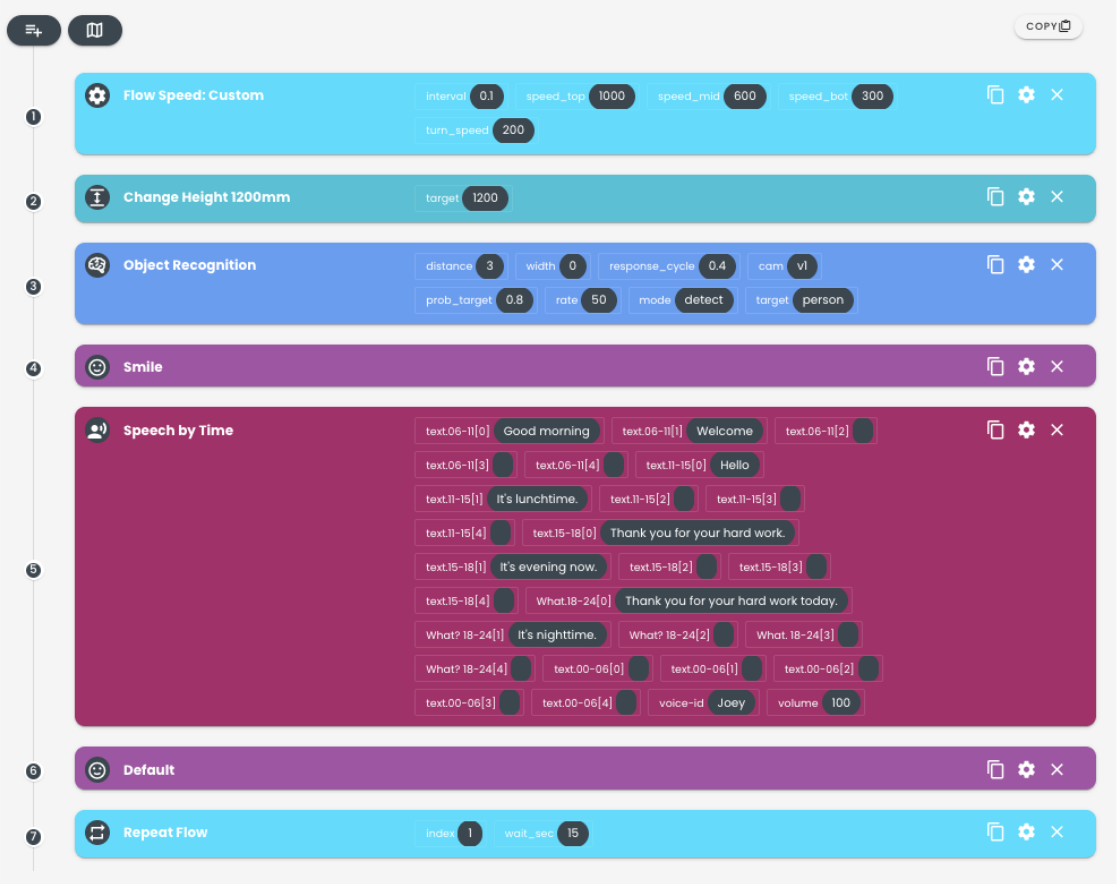Click the Smile face icon
1118x884 pixels.
tap(98, 367)
